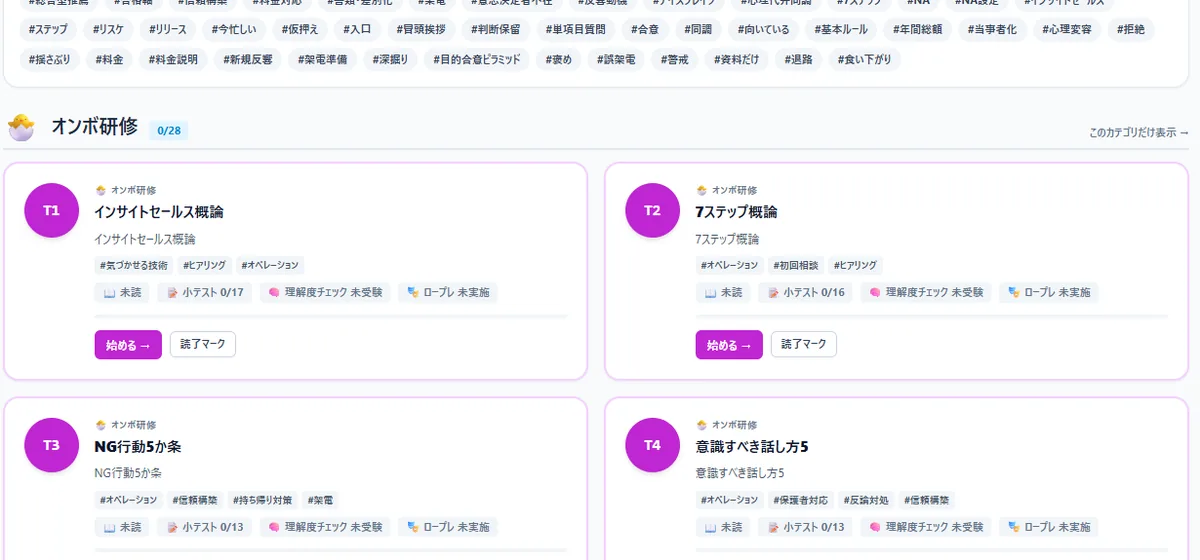Click the small chick icon in T1 card header

[x=100, y=190]
